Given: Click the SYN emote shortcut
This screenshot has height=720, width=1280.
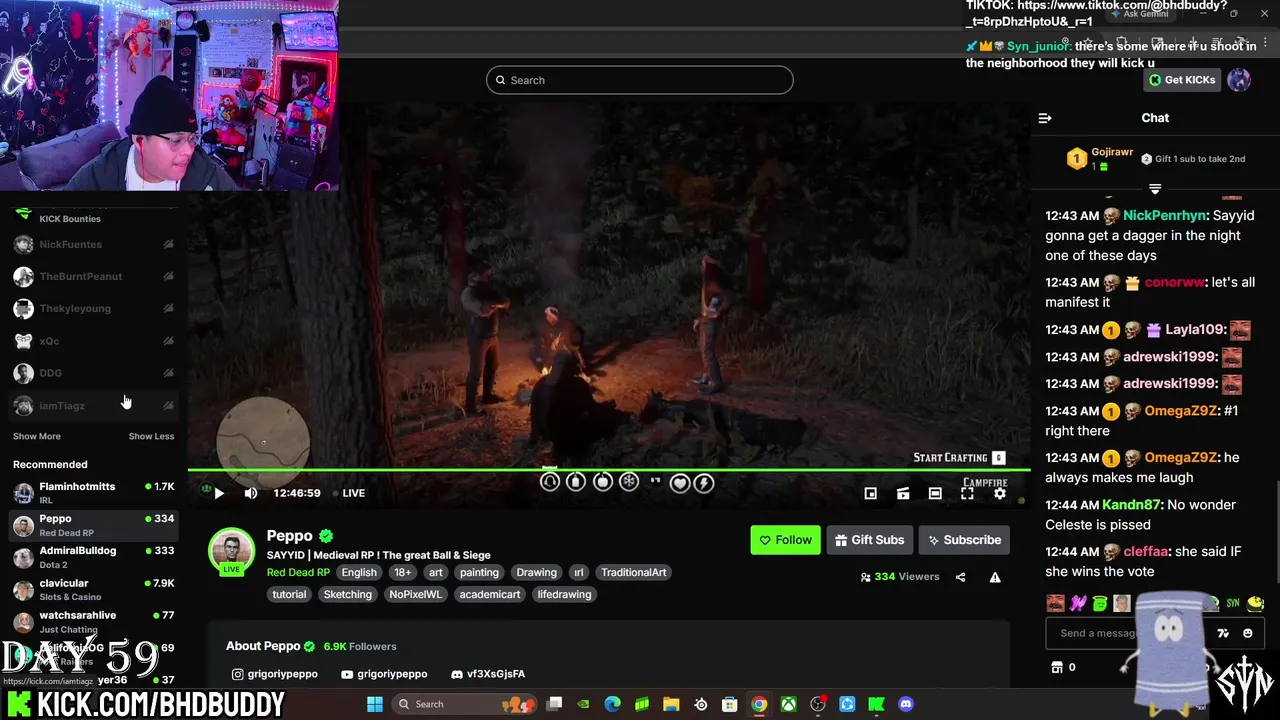Looking at the screenshot, I should [1233, 603].
